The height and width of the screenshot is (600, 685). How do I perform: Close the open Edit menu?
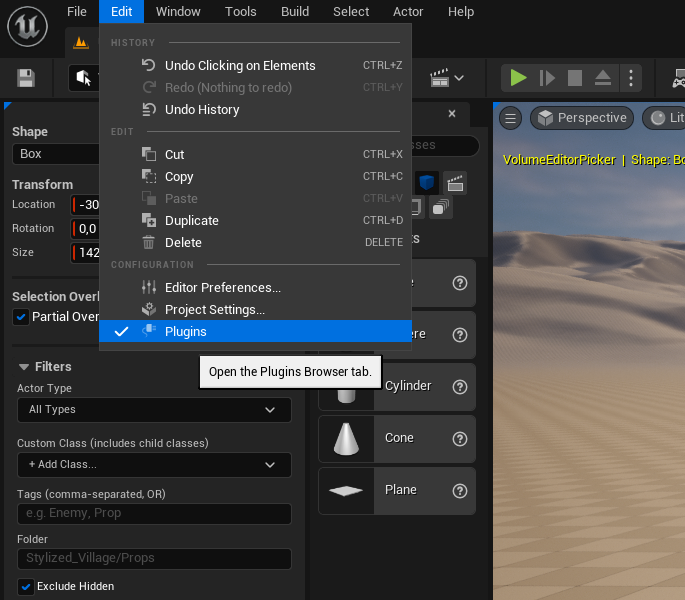121,11
